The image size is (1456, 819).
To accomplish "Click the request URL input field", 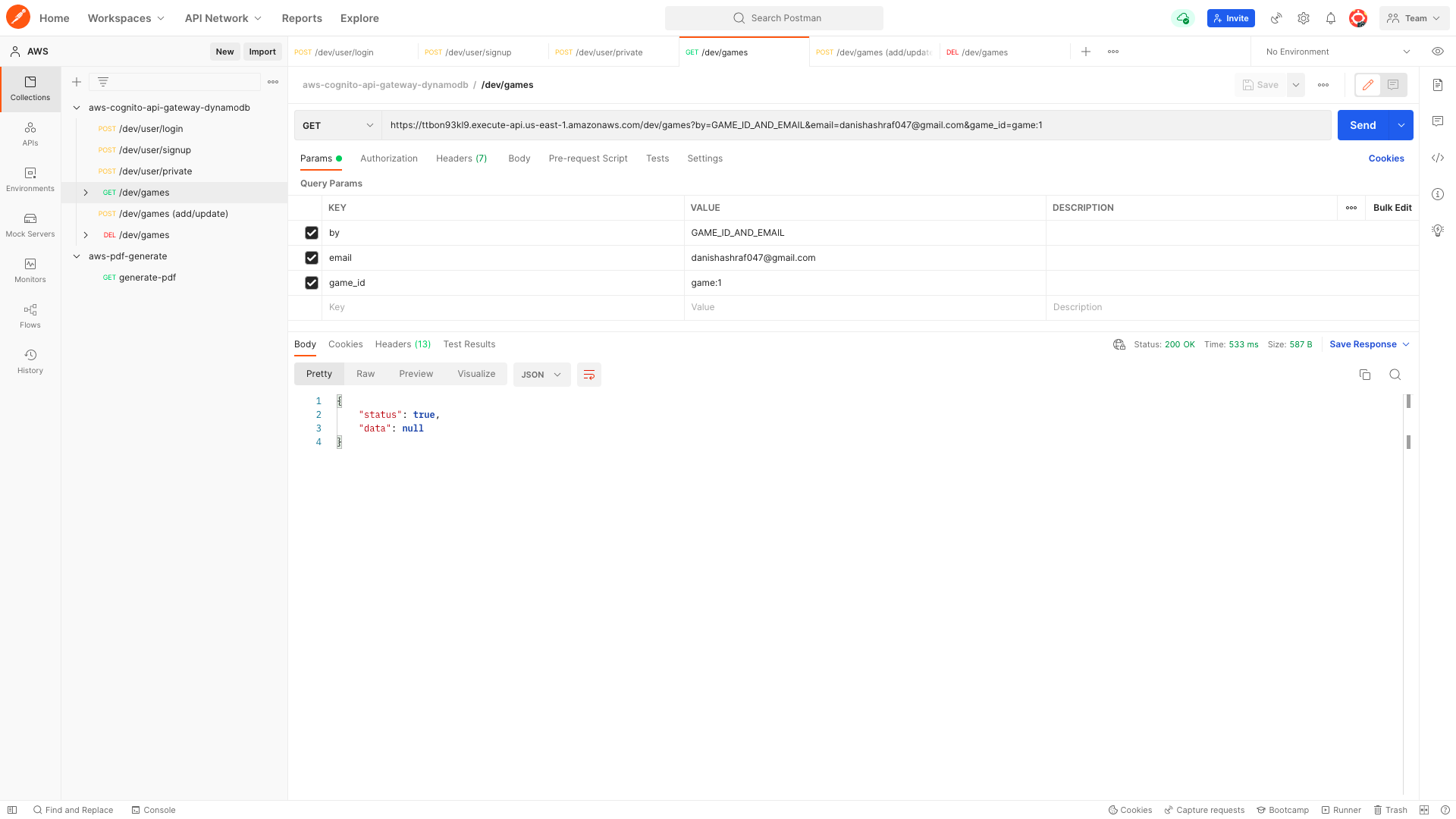I will tap(855, 125).
